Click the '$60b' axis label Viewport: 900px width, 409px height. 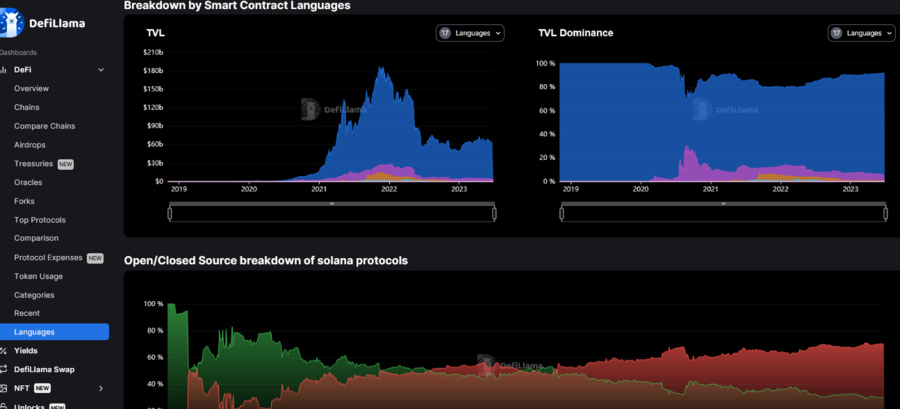155,145
